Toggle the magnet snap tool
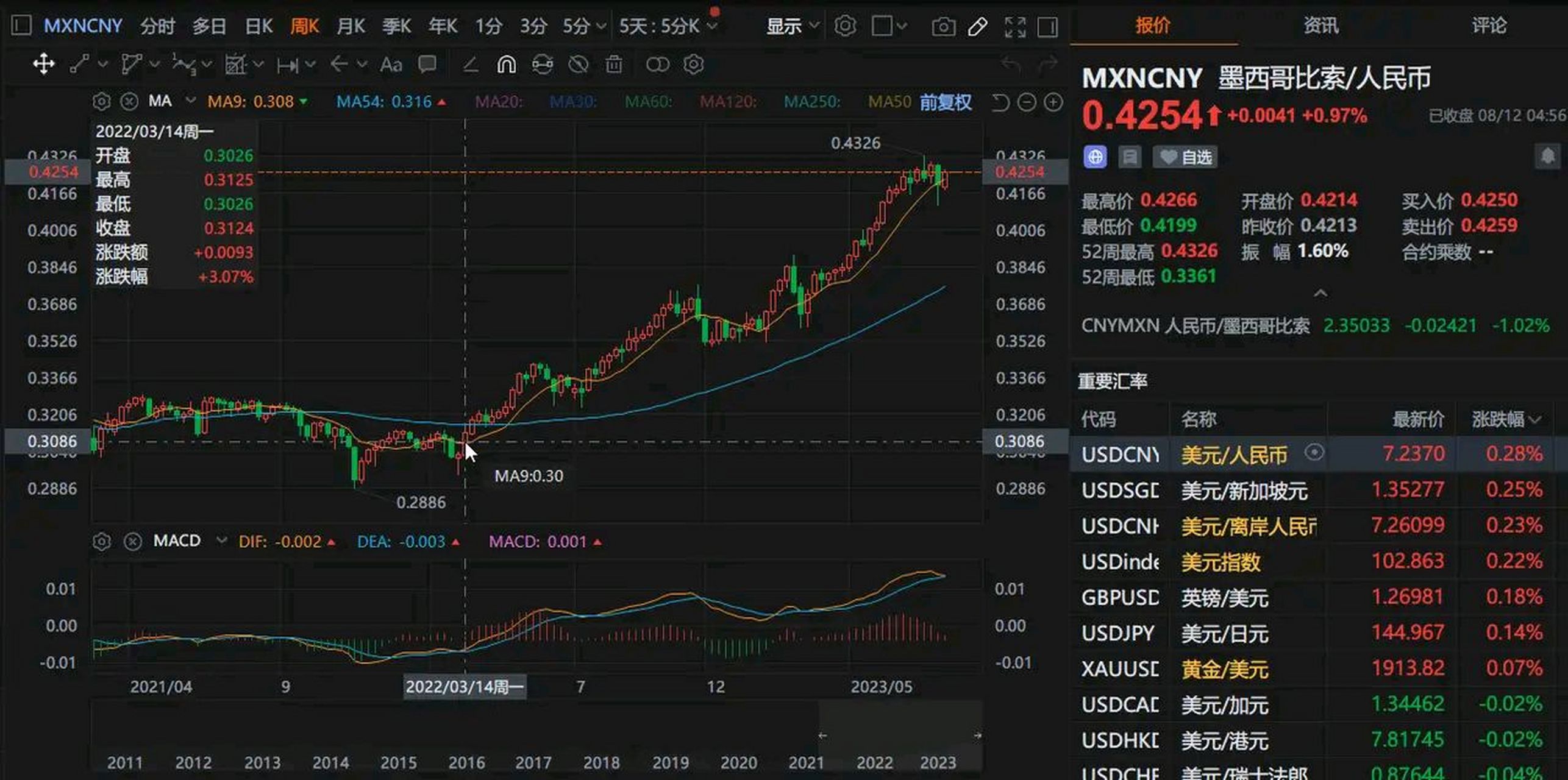Viewport: 1568px width, 780px height. click(506, 64)
